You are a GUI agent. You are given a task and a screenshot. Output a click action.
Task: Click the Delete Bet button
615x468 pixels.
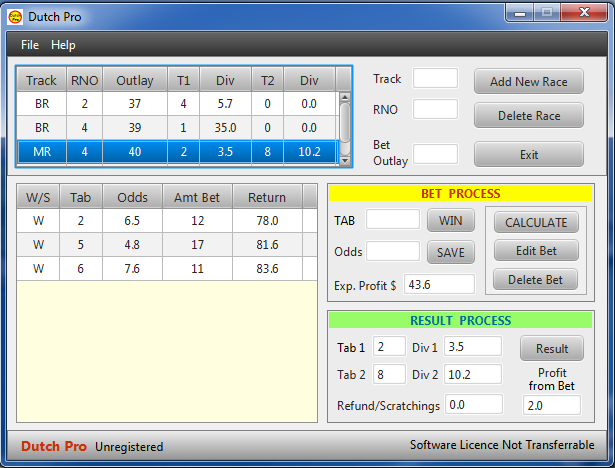click(535, 279)
